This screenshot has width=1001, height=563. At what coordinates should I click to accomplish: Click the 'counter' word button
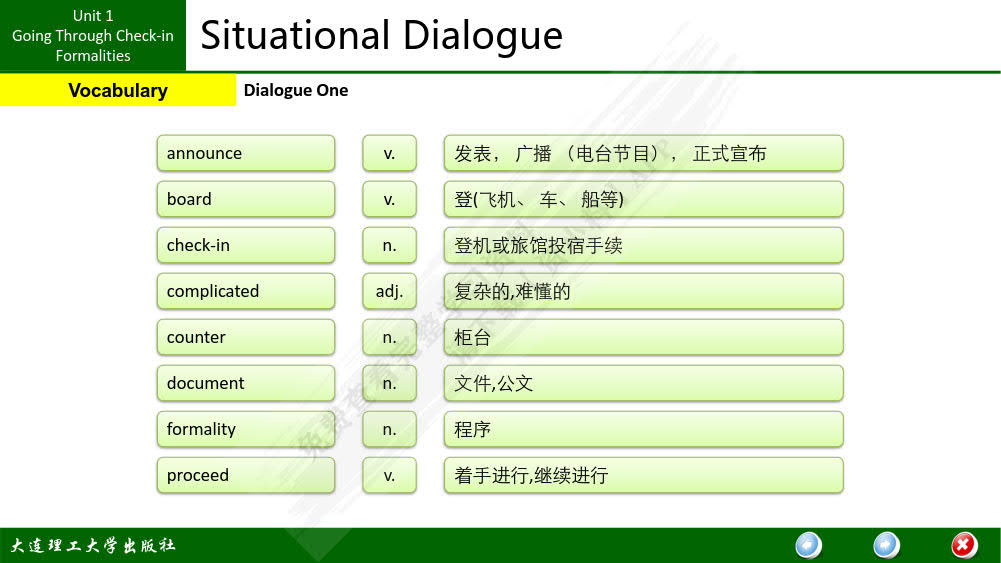(x=245, y=337)
